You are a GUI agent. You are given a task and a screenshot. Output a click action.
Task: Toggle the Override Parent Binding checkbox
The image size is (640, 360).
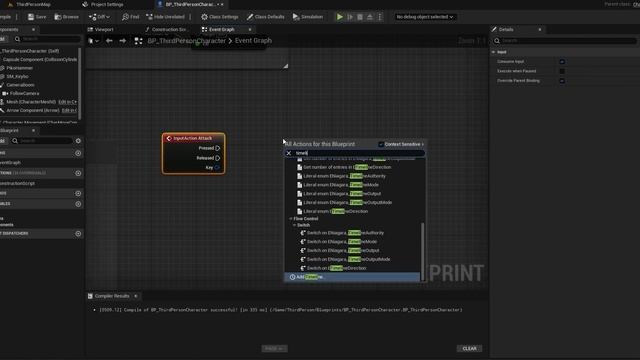pos(562,81)
